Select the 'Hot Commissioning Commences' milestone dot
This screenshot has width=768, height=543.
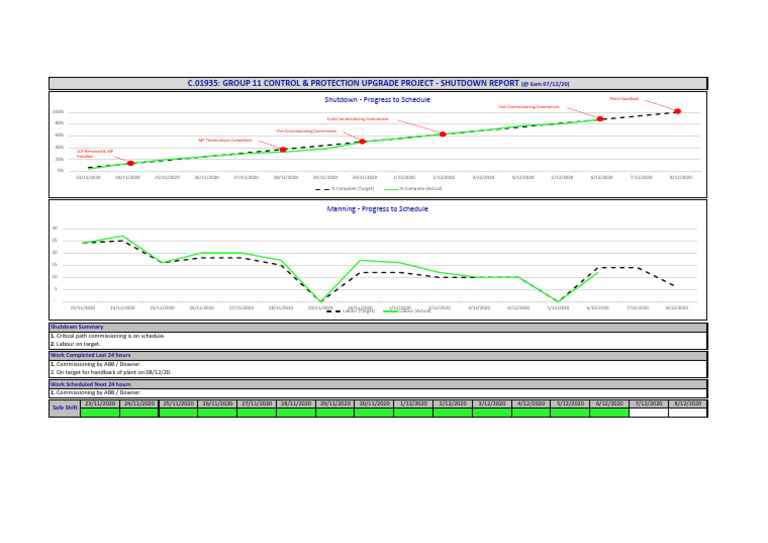[x=600, y=119]
